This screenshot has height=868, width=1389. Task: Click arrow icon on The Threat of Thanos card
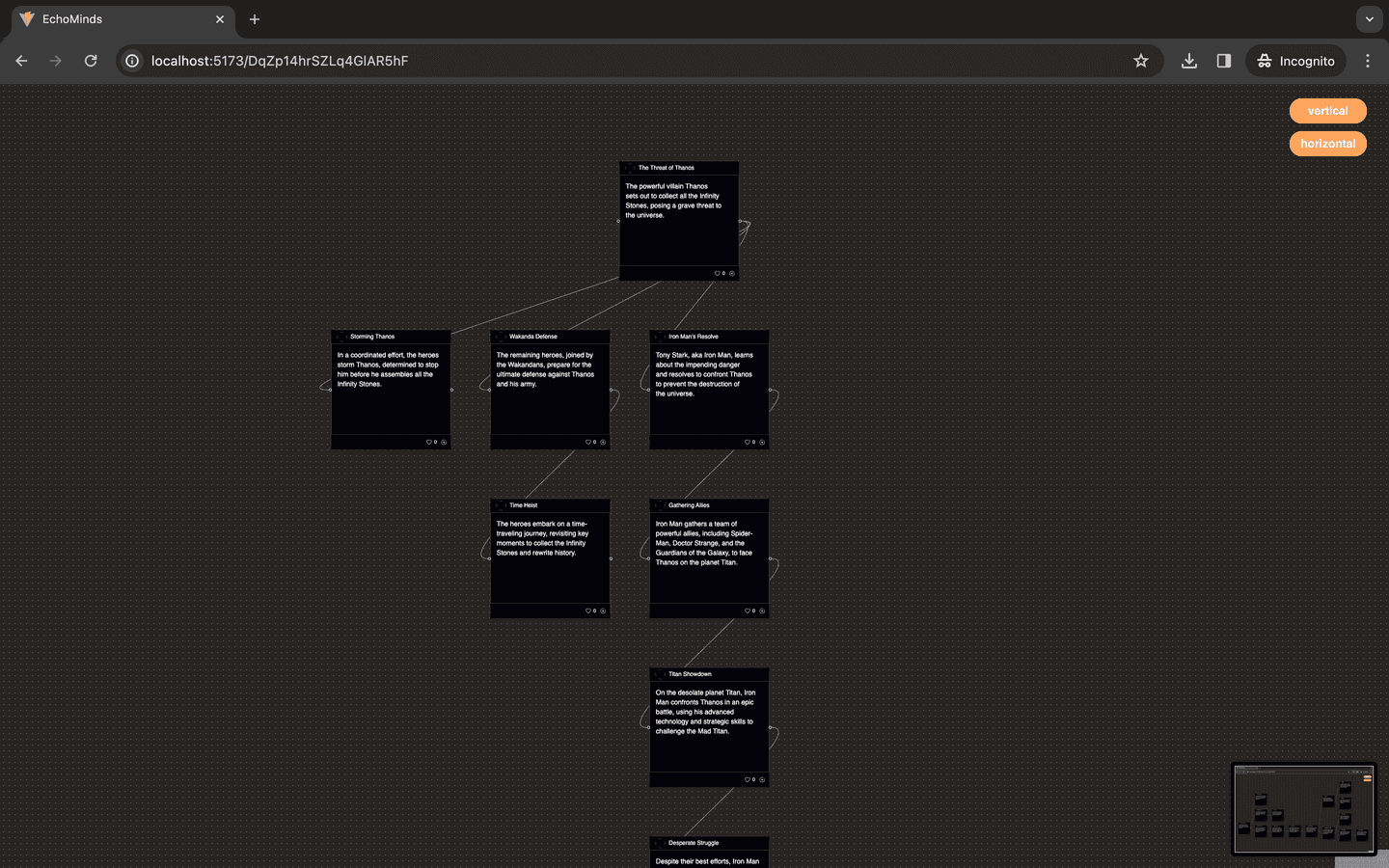point(732,274)
